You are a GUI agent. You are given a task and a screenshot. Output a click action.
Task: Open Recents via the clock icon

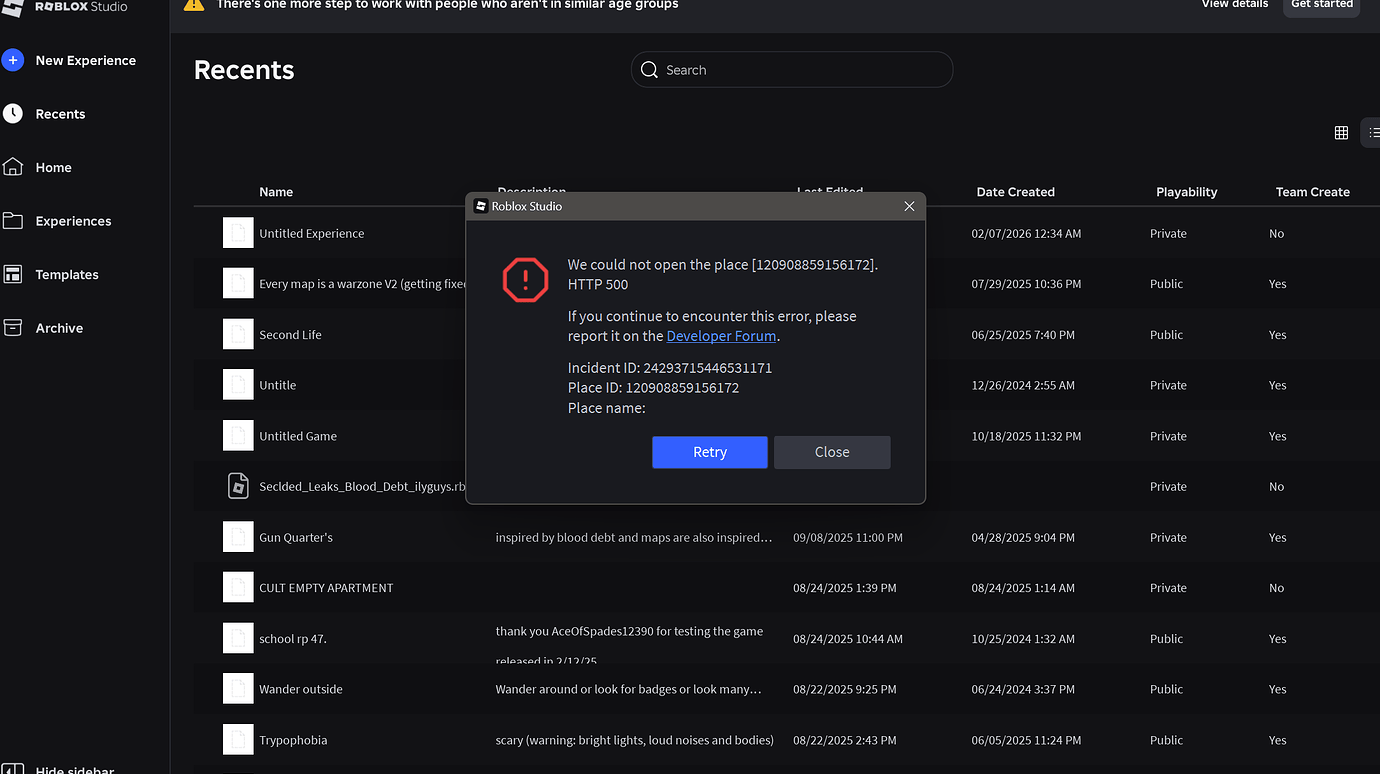[x=13, y=114]
